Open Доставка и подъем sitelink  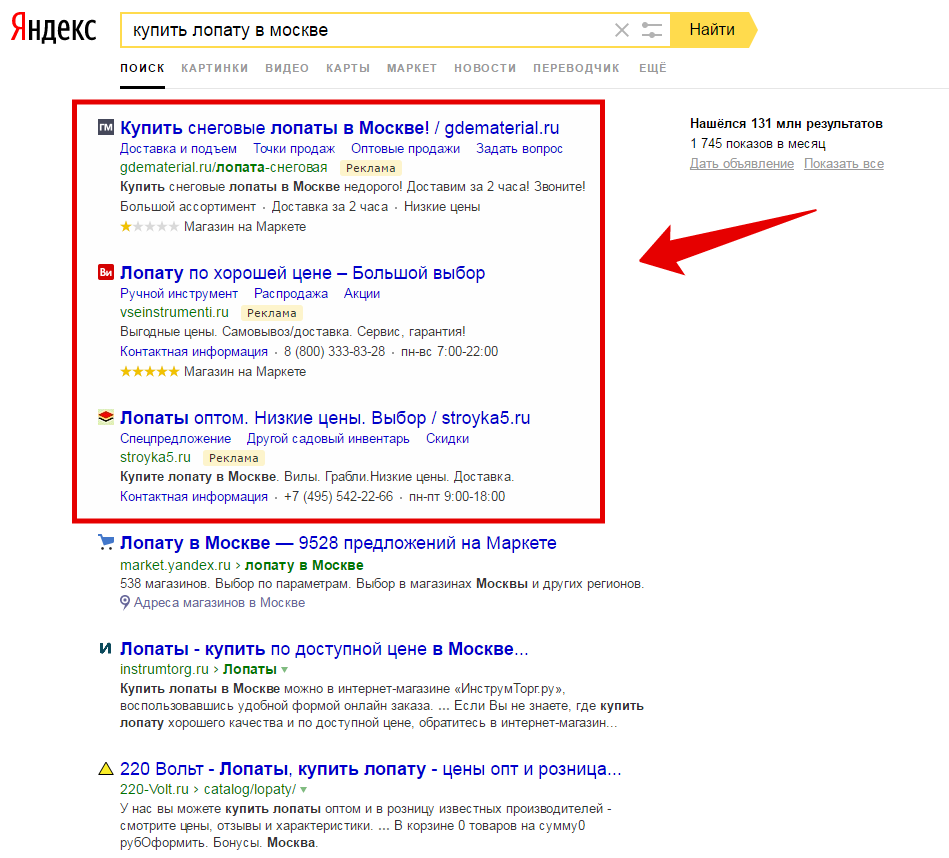[178, 148]
